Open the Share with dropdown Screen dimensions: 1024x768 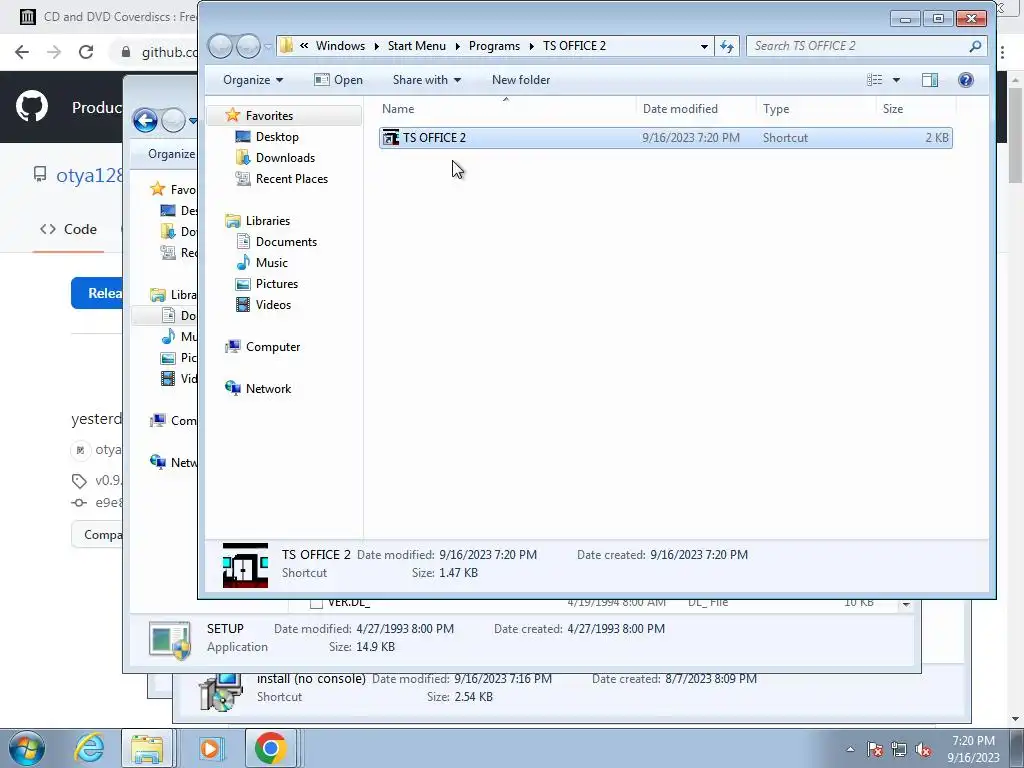(x=426, y=80)
